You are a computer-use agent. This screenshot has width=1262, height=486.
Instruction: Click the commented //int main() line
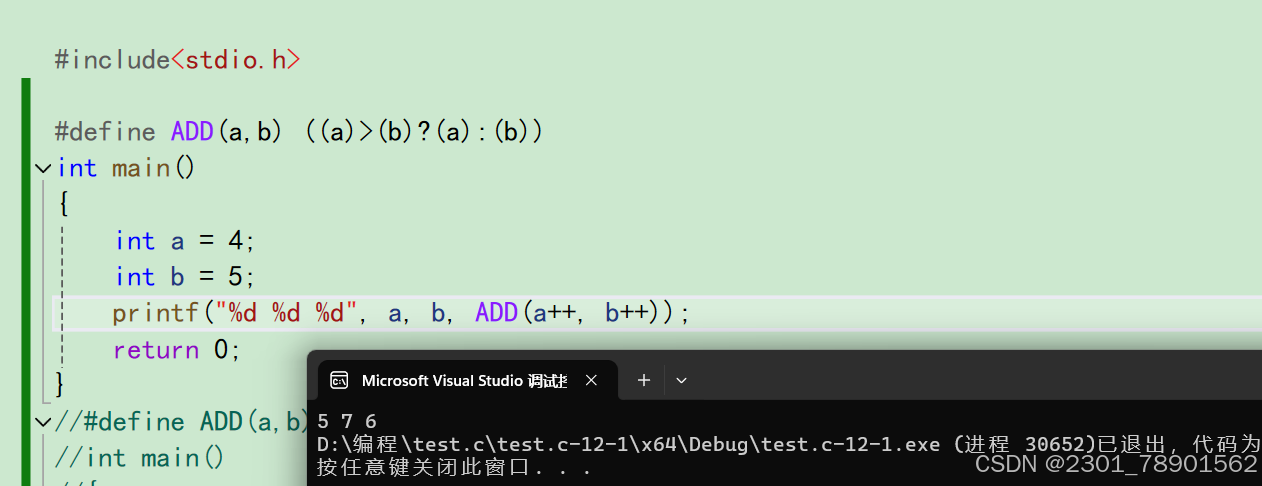tap(140, 458)
